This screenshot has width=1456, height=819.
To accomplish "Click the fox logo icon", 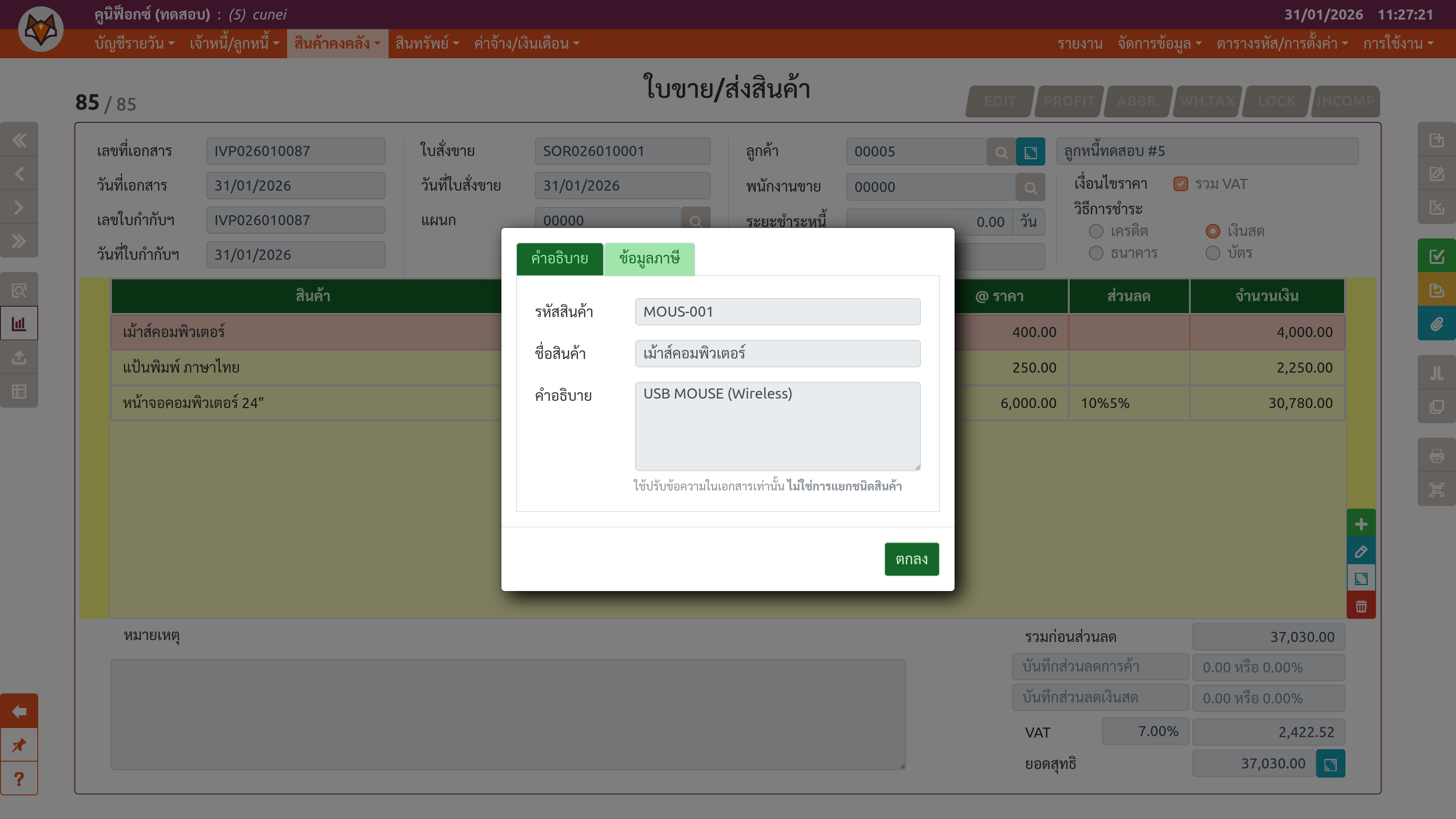I will [40, 30].
